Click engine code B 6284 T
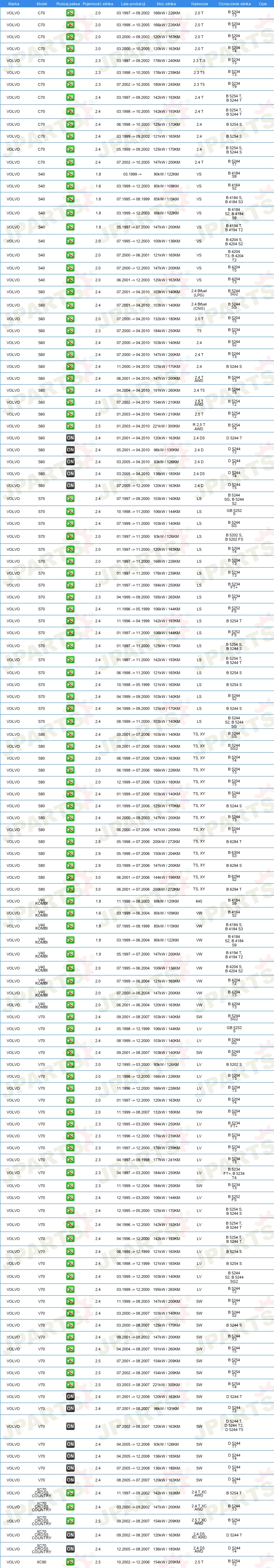The width and height of the screenshot is (274, 1568). [234, 842]
